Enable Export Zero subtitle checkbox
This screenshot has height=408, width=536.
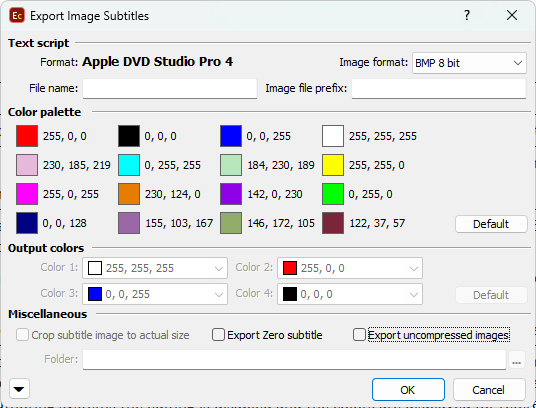pos(218,335)
